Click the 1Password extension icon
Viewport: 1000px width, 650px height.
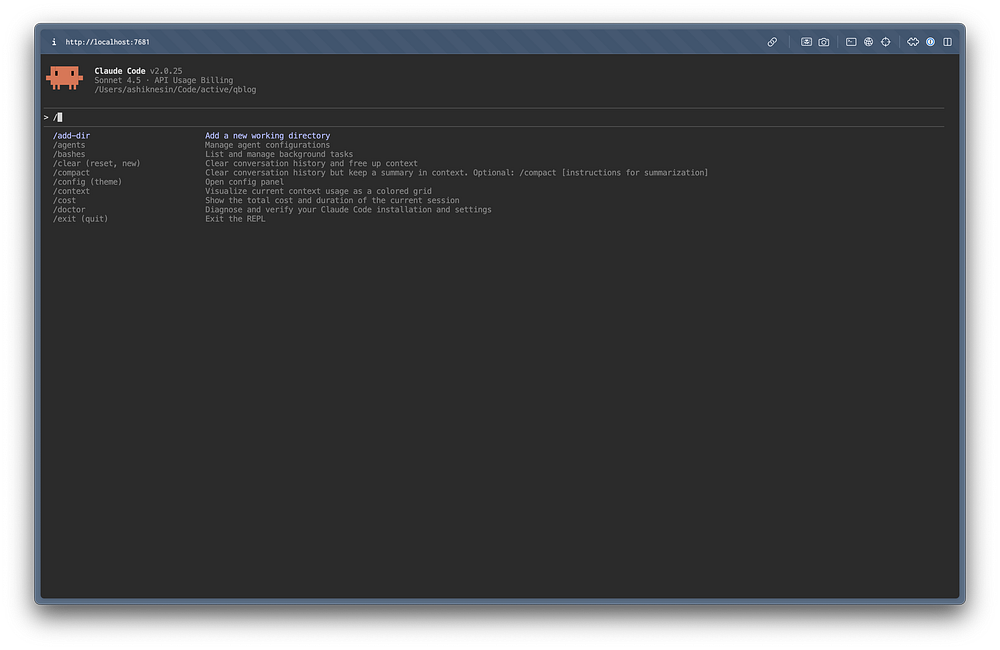(930, 42)
